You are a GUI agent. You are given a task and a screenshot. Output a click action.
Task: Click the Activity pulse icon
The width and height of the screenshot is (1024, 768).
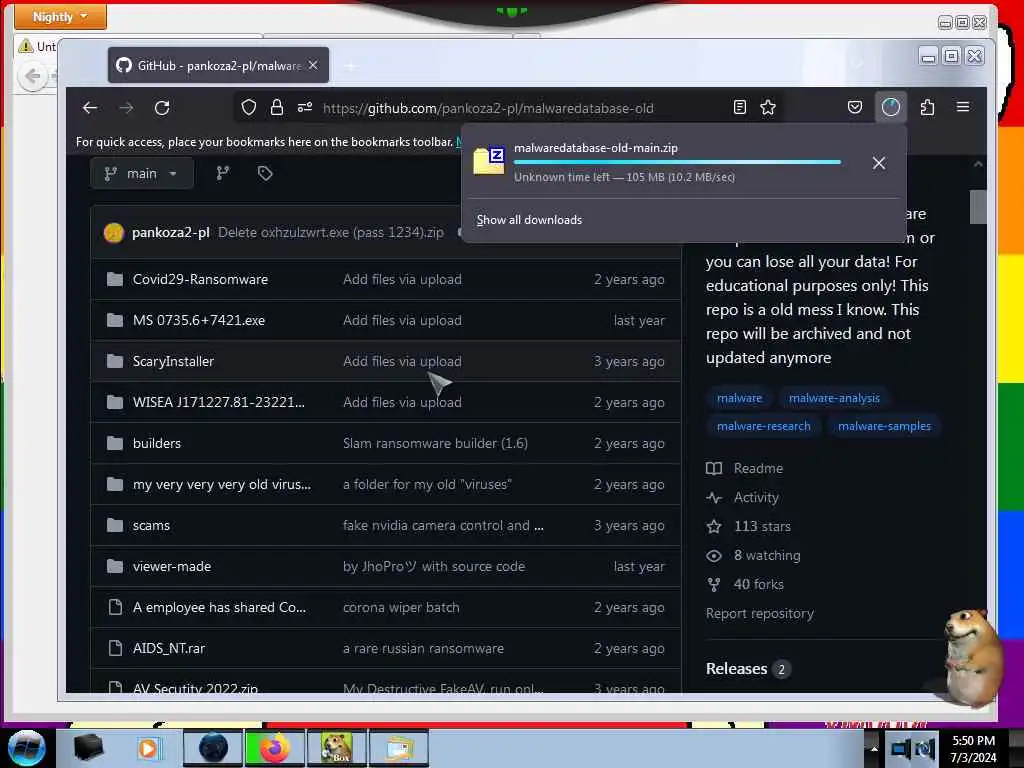click(x=714, y=498)
